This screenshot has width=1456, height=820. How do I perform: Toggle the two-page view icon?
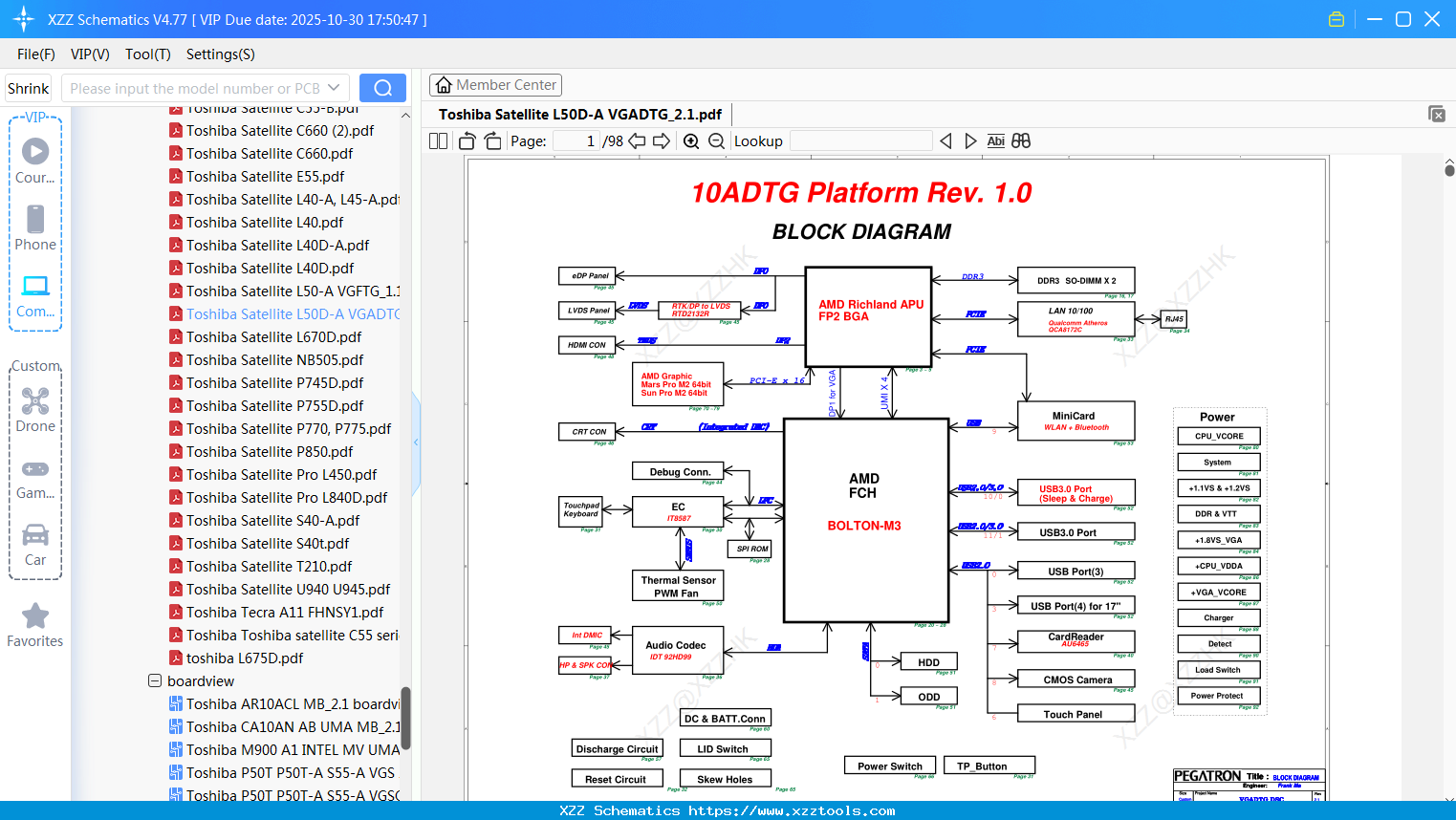coord(439,140)
